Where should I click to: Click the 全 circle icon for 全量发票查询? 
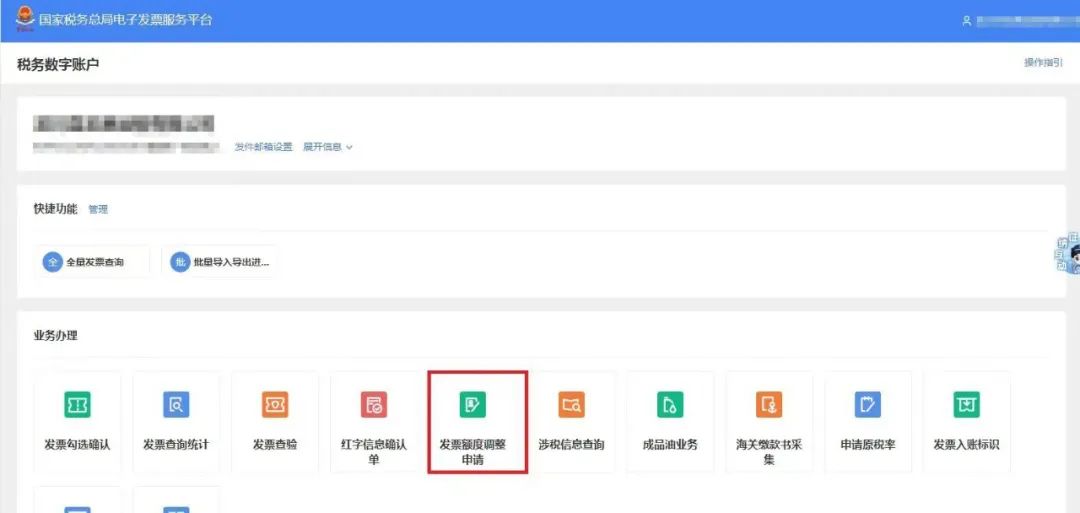[52, 262]
